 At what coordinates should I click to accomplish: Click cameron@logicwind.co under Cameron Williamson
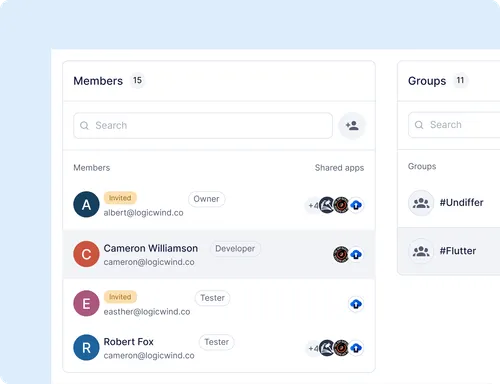[x=149, y=262]
